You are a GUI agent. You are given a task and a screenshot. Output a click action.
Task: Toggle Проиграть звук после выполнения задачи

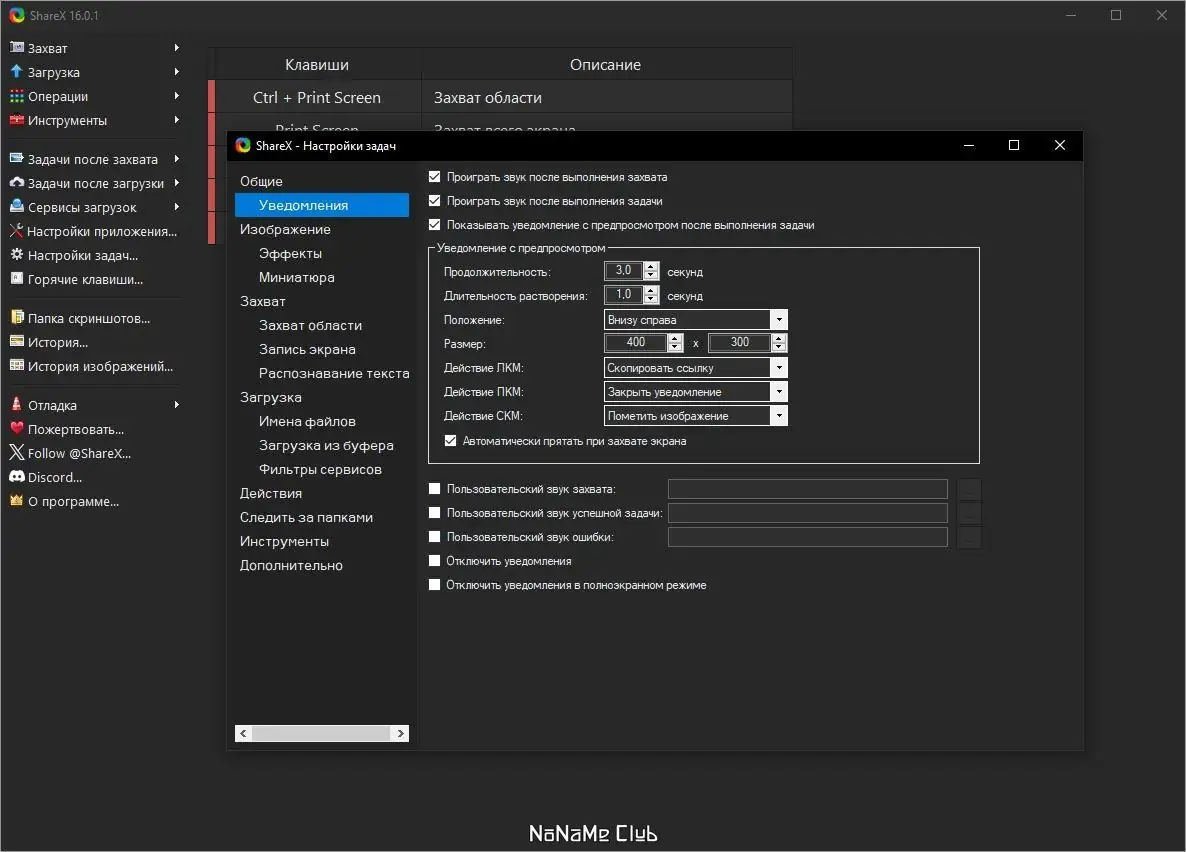434,201
